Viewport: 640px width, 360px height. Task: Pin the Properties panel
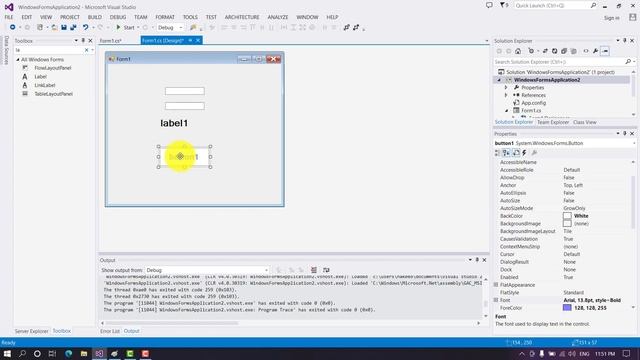(x=624, y=133)
